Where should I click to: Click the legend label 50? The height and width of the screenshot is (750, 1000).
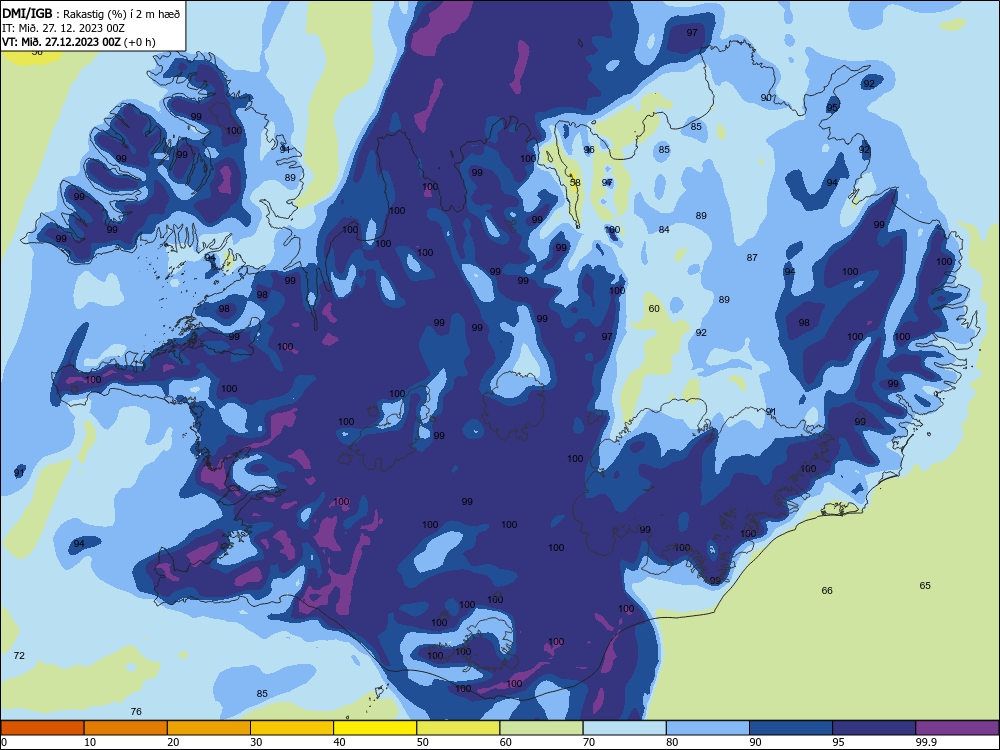click(422, 742)
